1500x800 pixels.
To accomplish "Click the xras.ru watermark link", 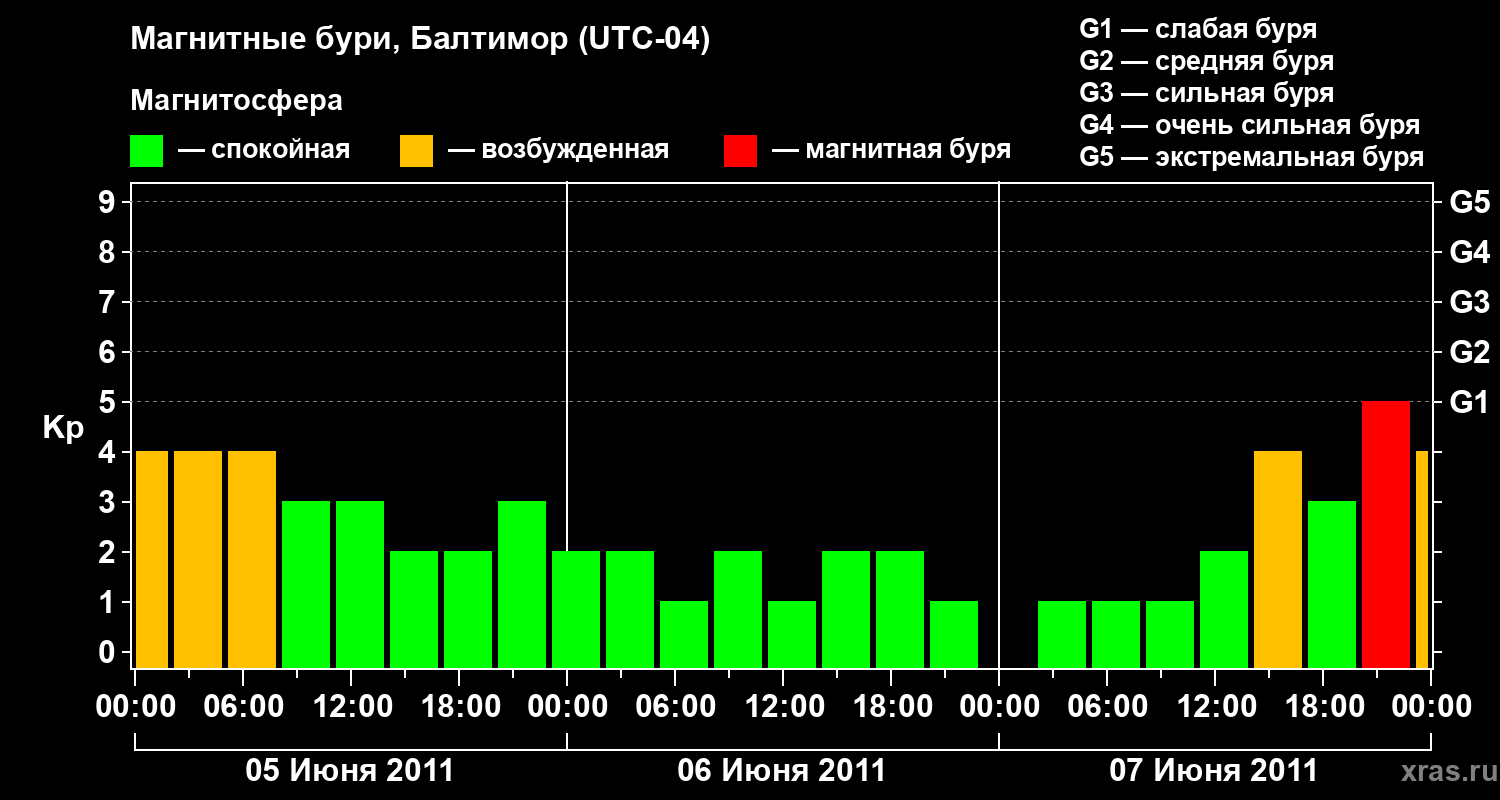I will (1445, 770).
